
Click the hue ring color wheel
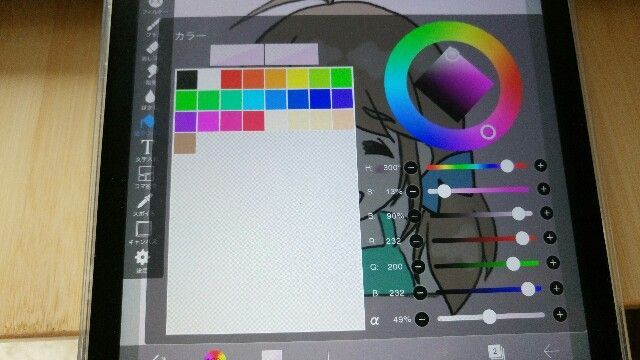[453, 86]
